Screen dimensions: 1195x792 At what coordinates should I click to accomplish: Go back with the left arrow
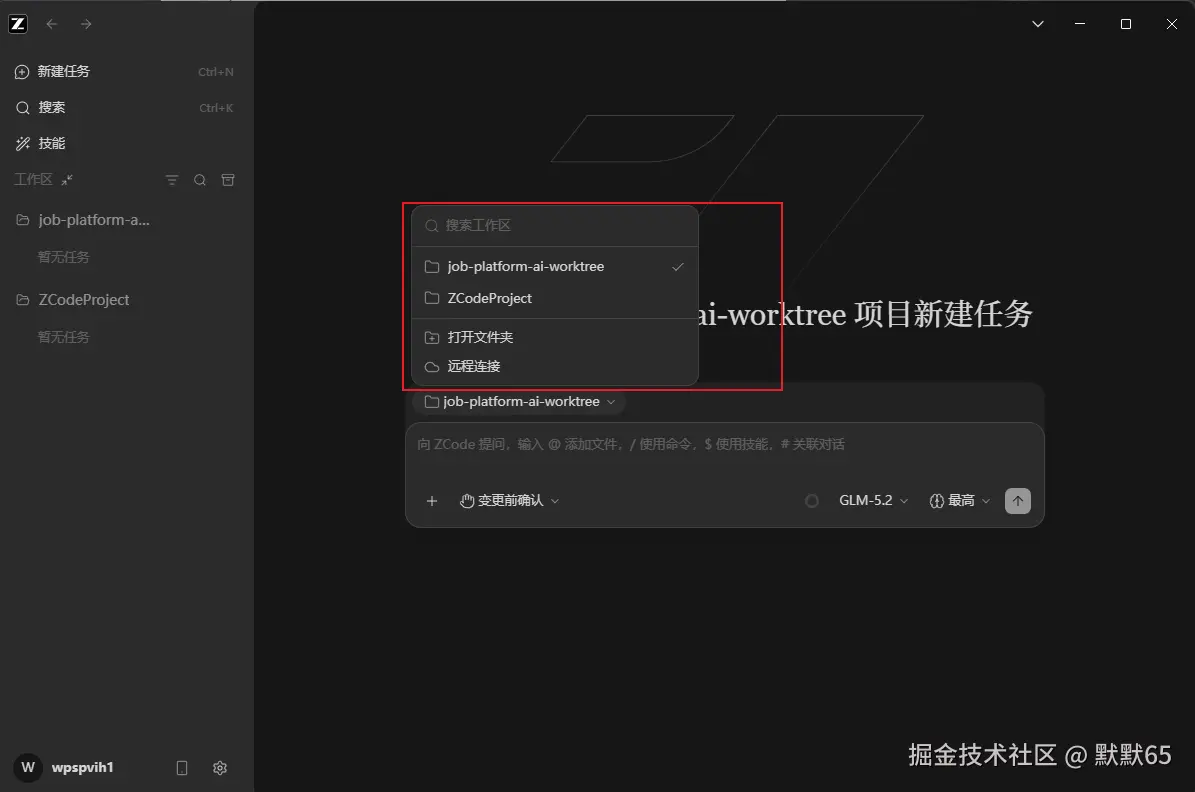[52, 24]
